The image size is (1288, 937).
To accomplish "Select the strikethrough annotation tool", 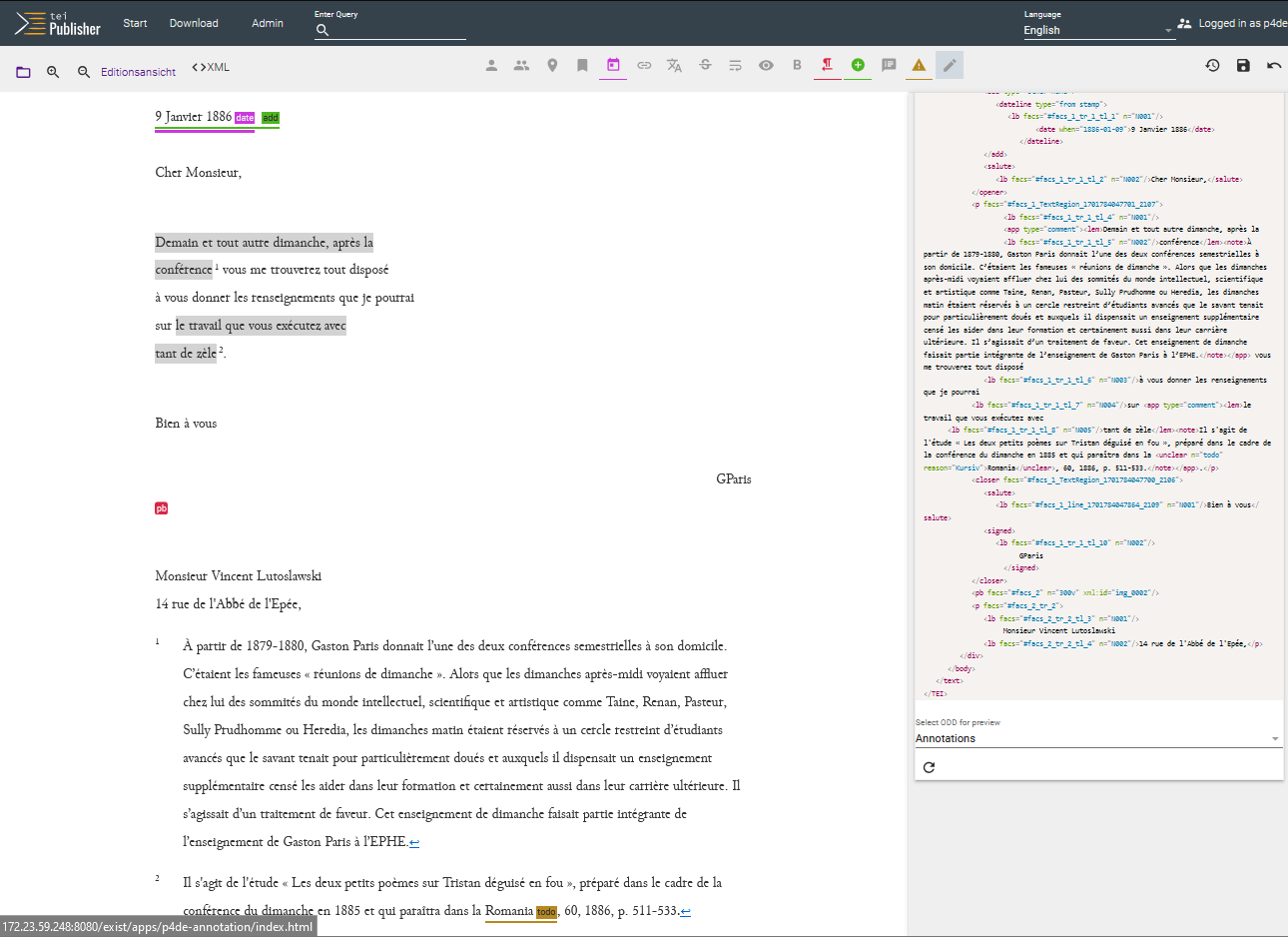I will click(x=705, y=65).
